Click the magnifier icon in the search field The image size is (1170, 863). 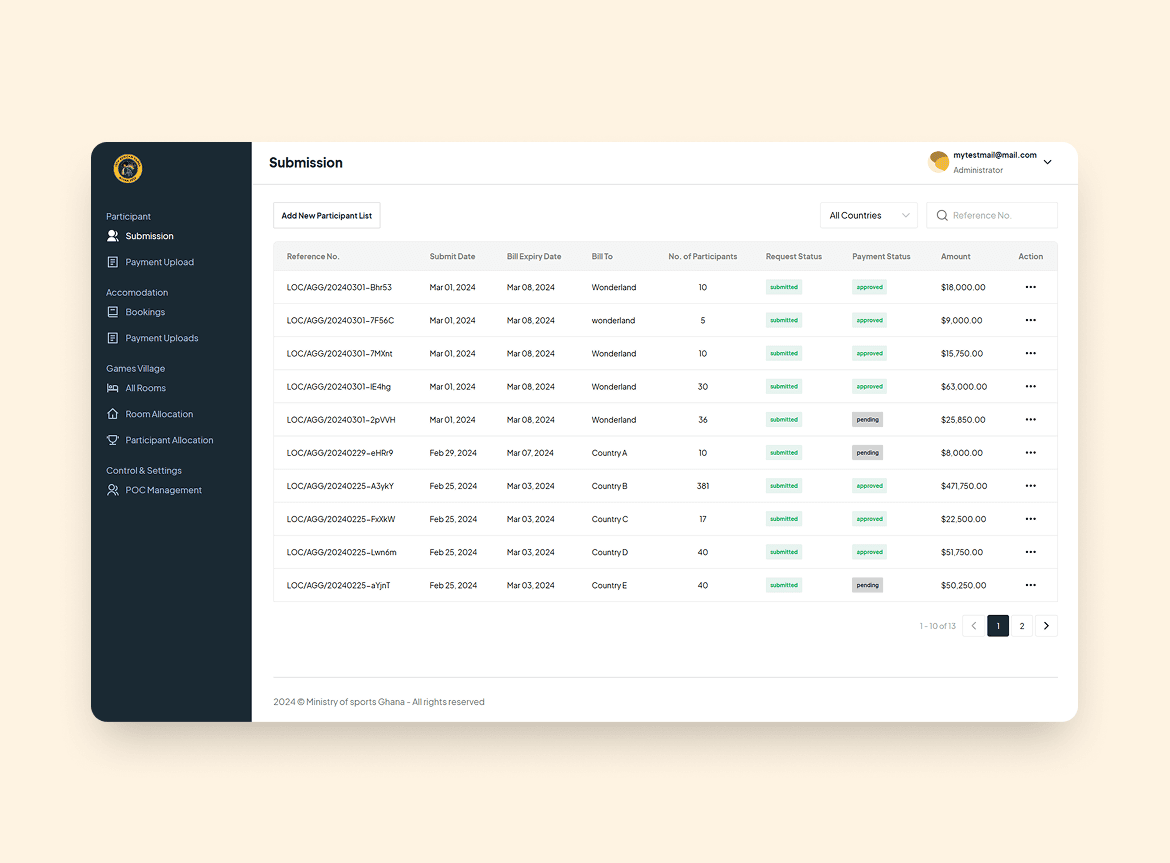941,215
